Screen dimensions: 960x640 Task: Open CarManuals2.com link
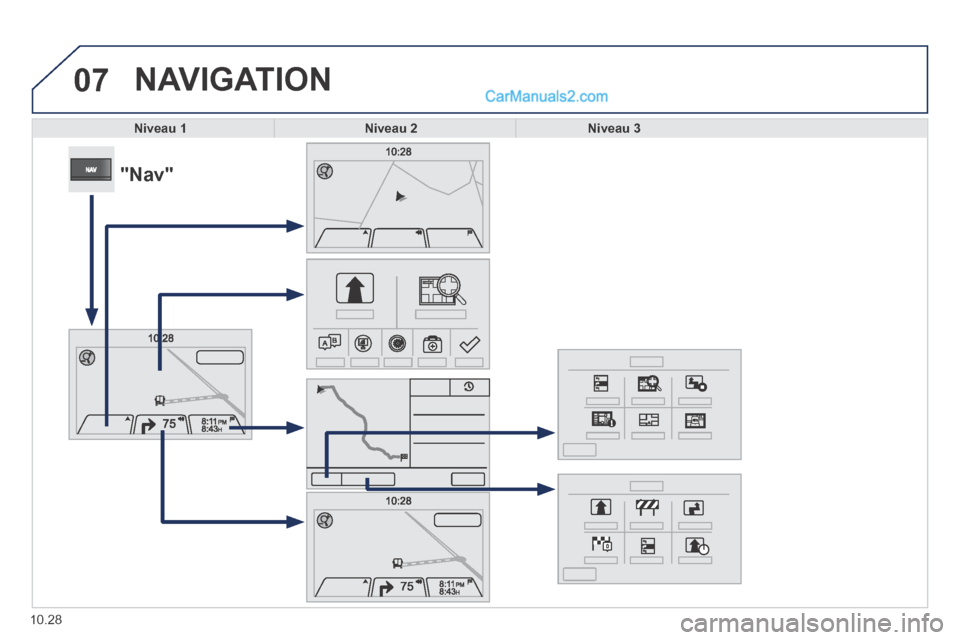tap(546, 96)
